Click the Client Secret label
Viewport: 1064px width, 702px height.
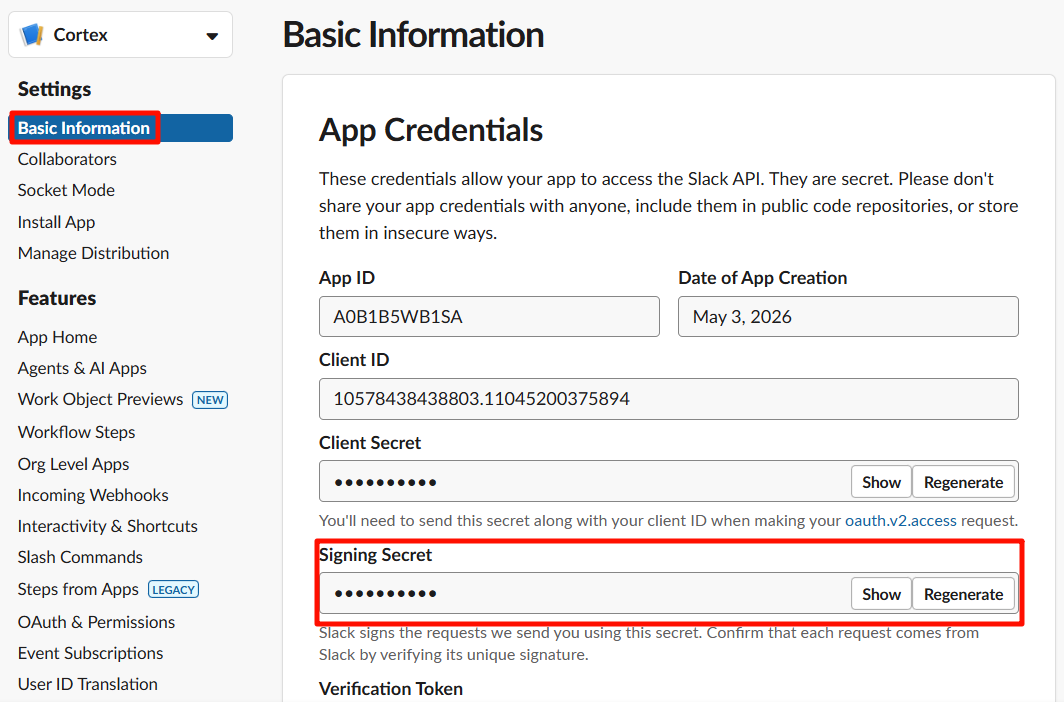(370, 443)
